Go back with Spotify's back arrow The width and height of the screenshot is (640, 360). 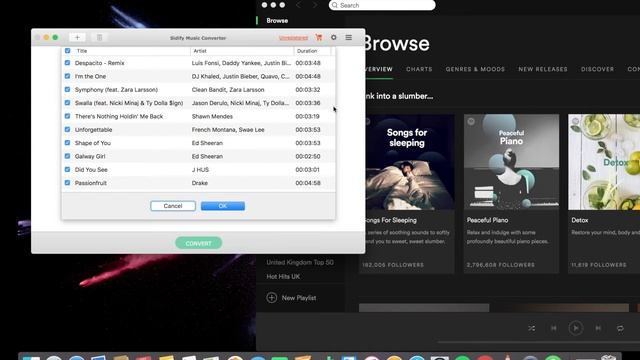[298, 5]
